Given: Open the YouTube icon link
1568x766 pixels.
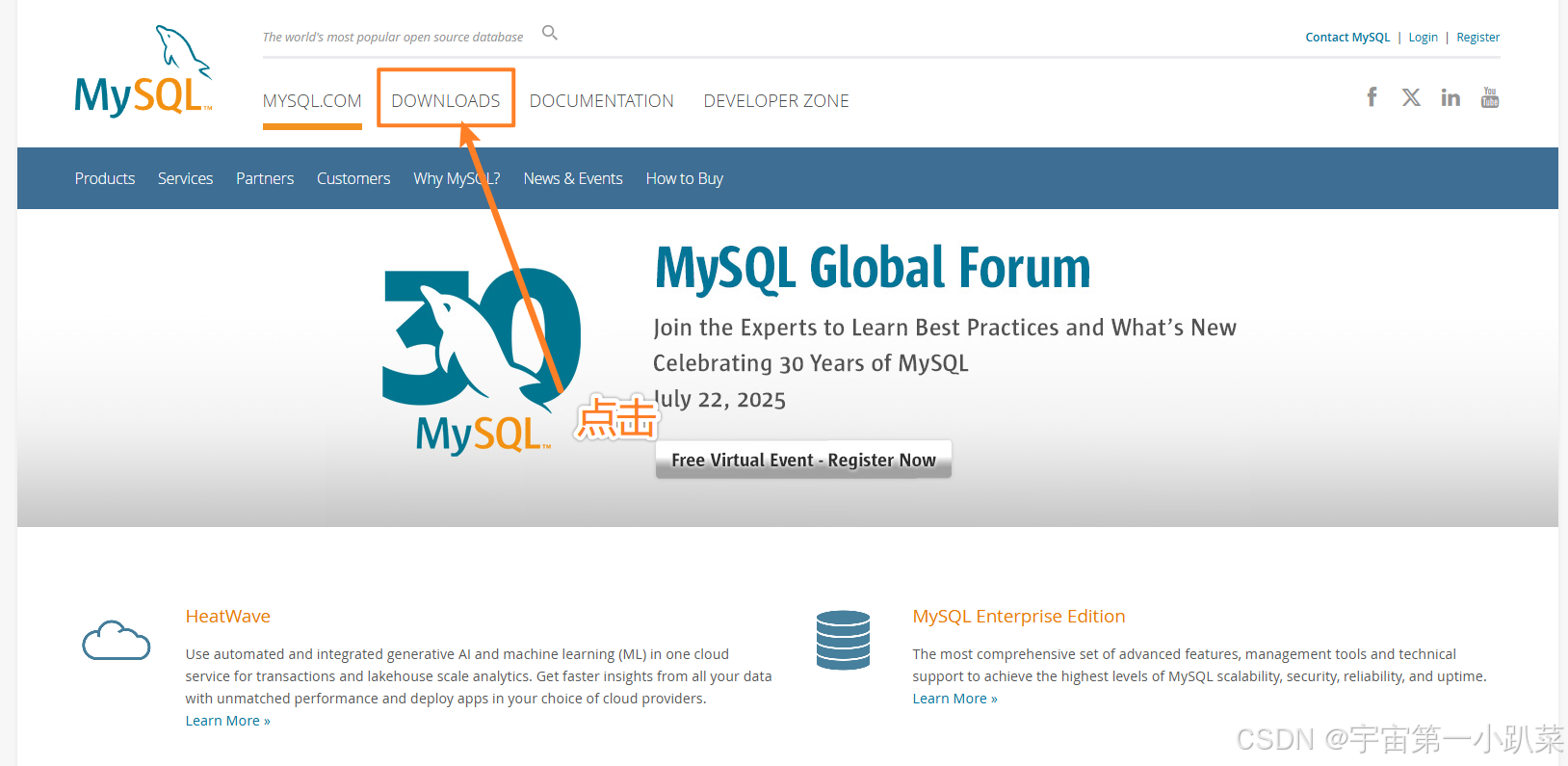Looking at the screenshot, I should click(1490, 97).
